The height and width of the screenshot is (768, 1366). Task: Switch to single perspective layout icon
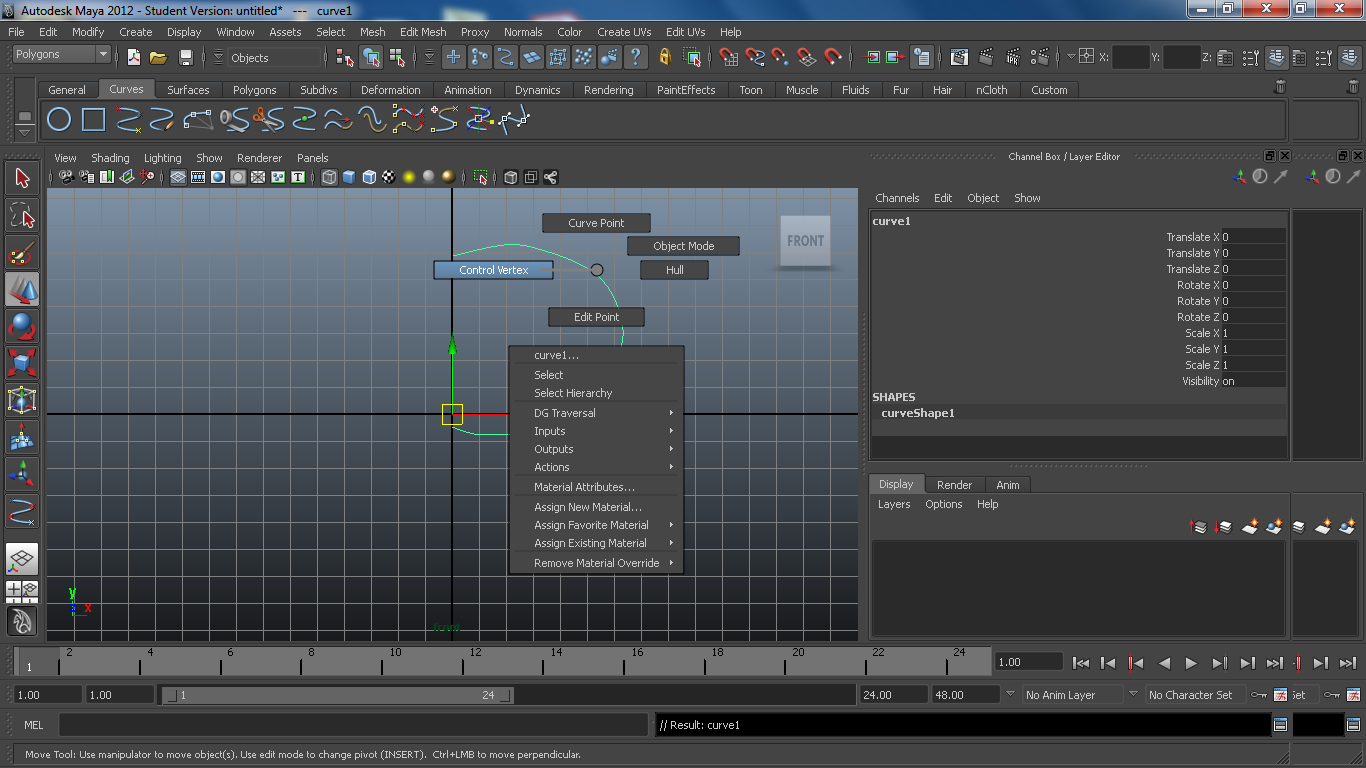pyautogui.click(x=22, y=559)
